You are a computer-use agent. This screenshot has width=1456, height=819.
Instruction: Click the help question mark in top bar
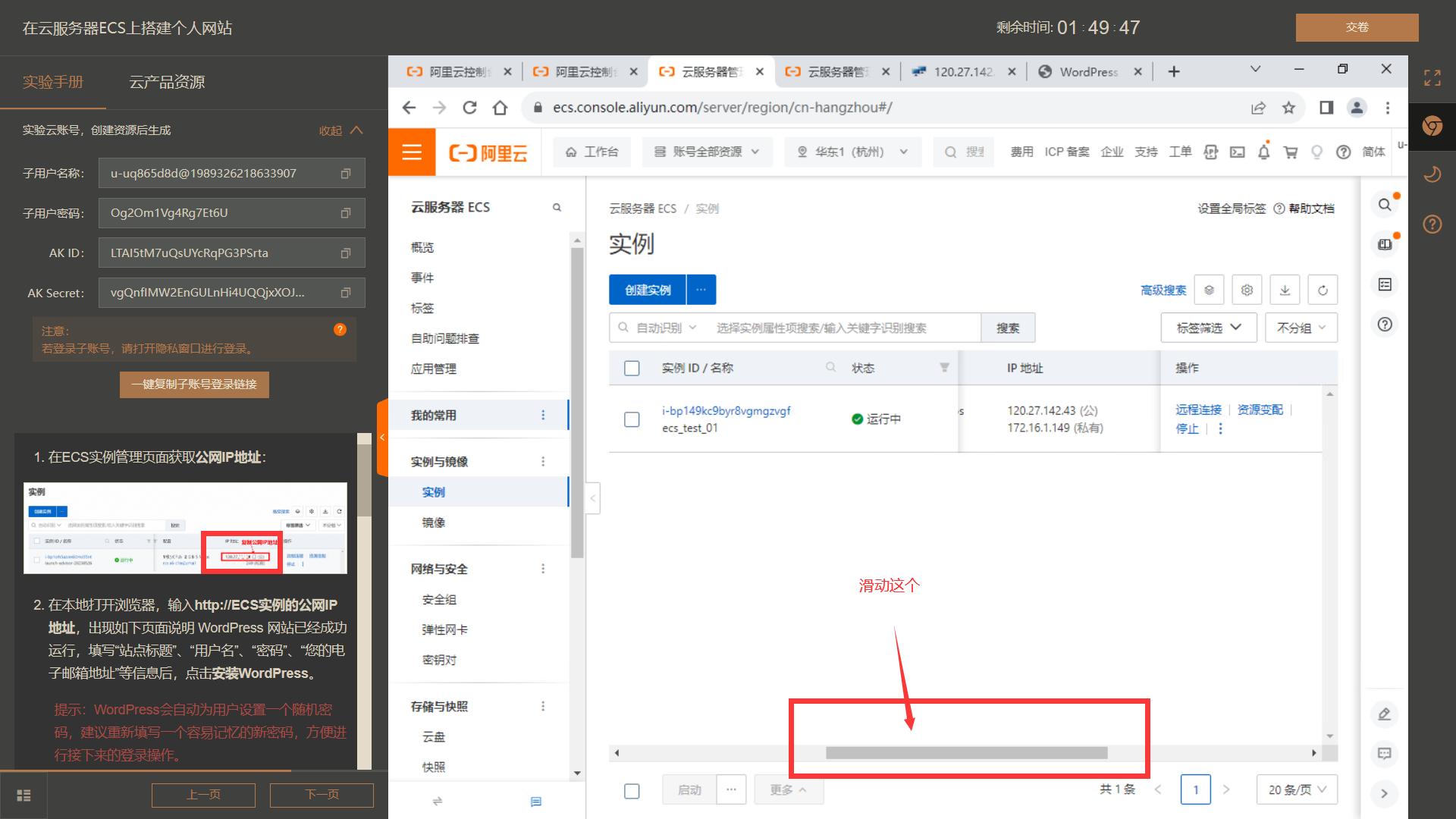point(1343,152)
